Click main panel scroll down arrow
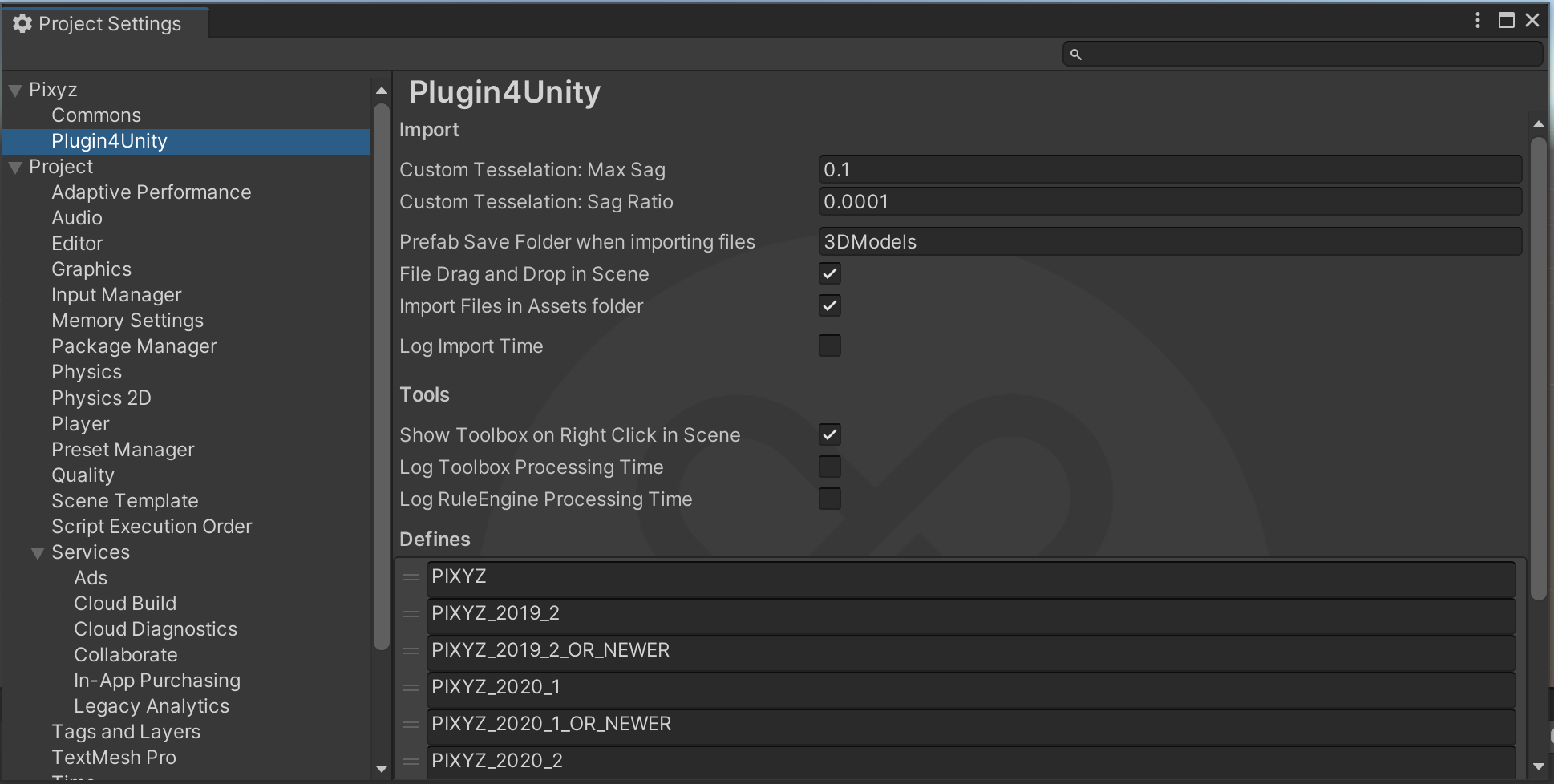The height and width of the screenshot is (784, 1554). click(x=1538, y=766)
